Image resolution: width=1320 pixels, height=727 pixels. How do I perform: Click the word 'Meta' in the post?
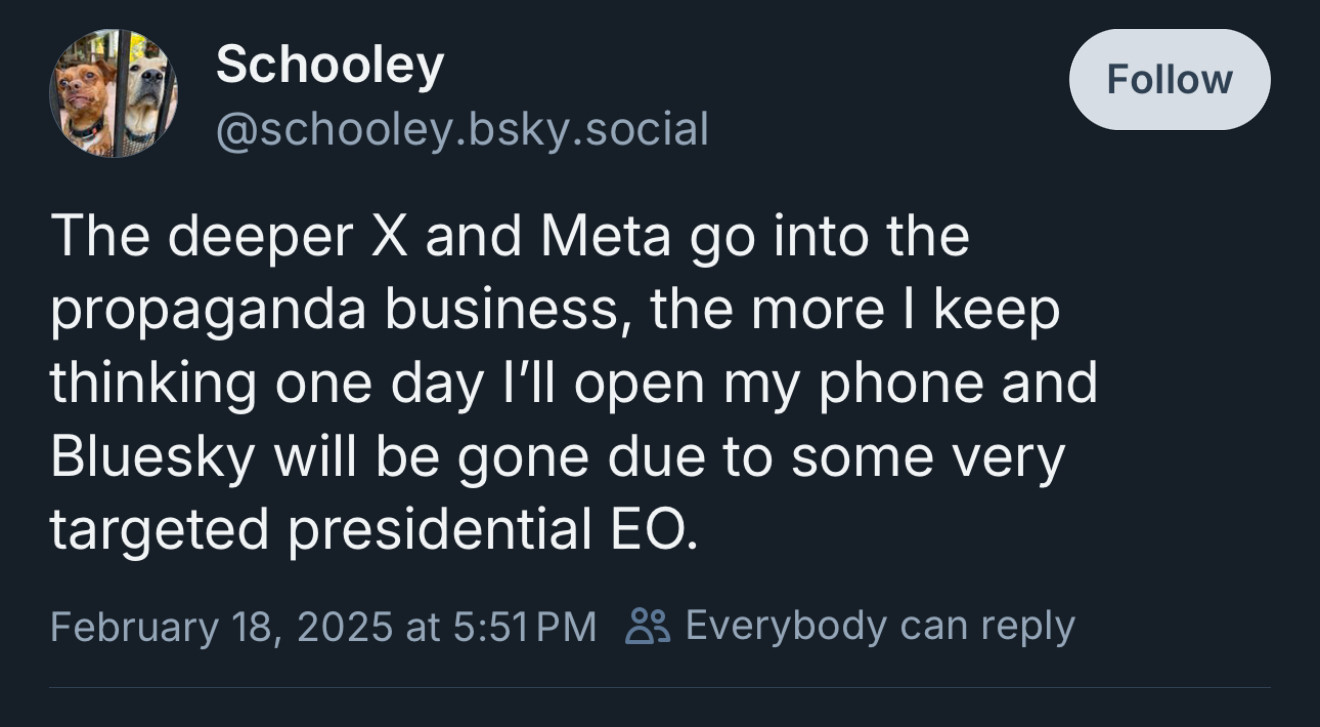click(x=605, y=236)
